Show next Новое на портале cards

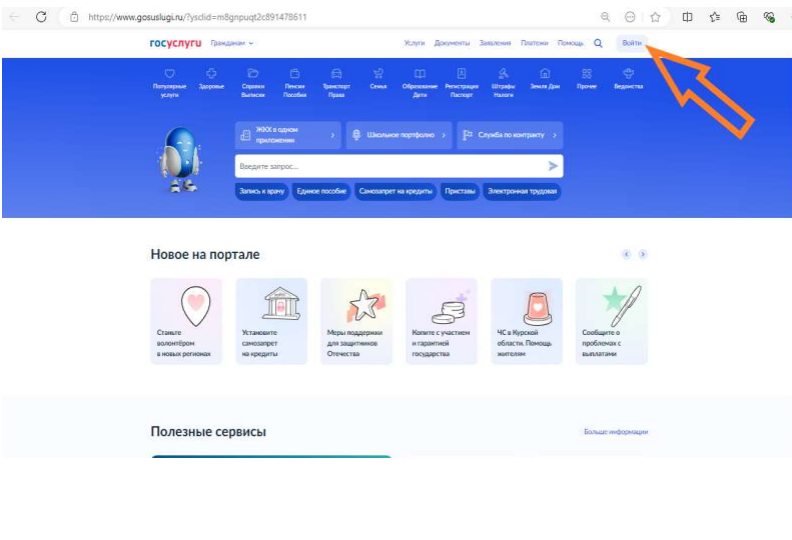pyautogui.click(x=642, y=254)
